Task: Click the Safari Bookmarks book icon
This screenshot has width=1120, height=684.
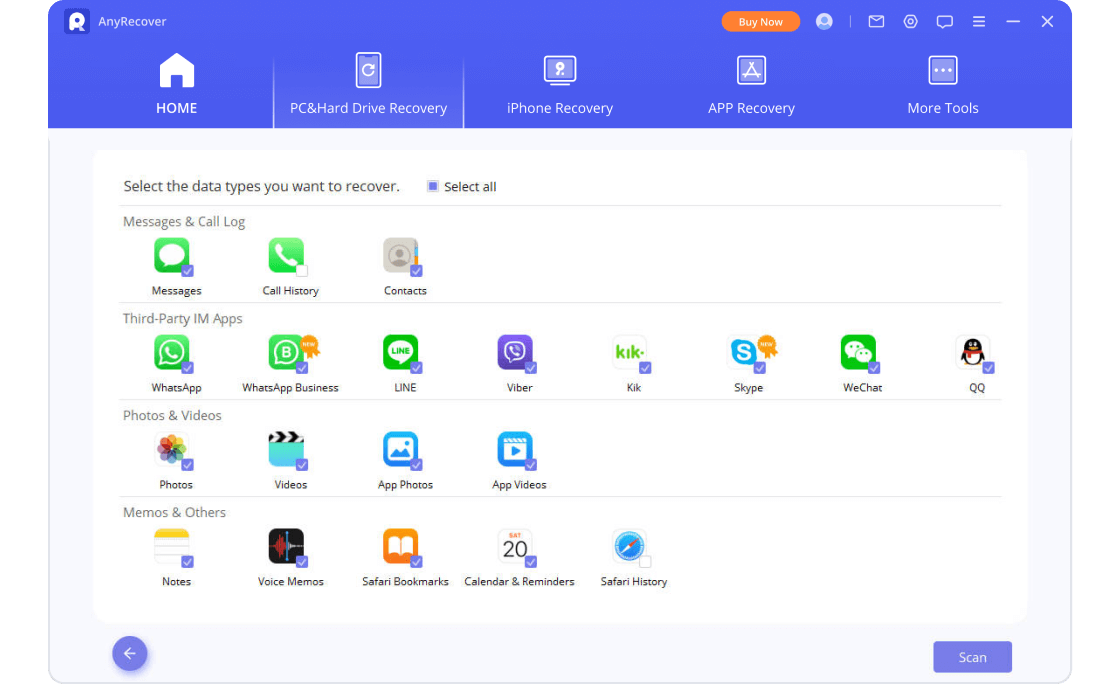Action: tap(400, 546)
